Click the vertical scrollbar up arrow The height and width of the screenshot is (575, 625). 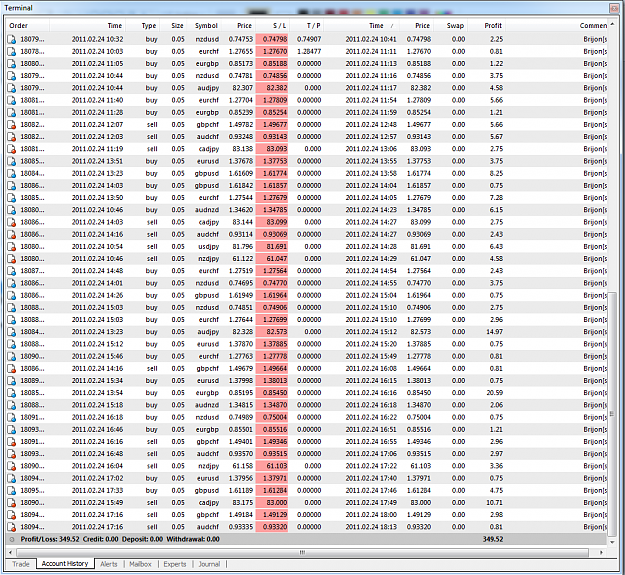click(613, 25)
